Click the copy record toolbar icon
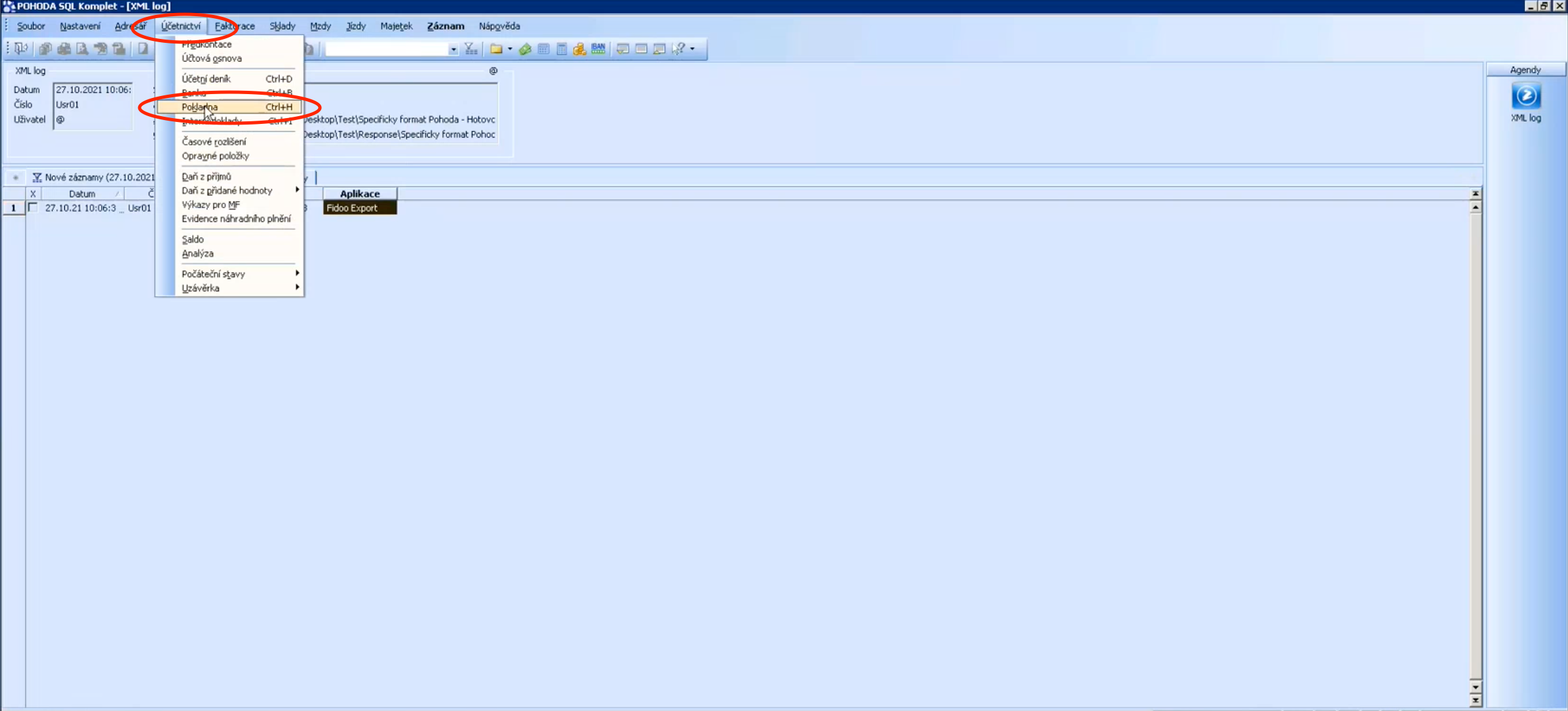Screen dimensions: 1568x711 tap(45, 49)
